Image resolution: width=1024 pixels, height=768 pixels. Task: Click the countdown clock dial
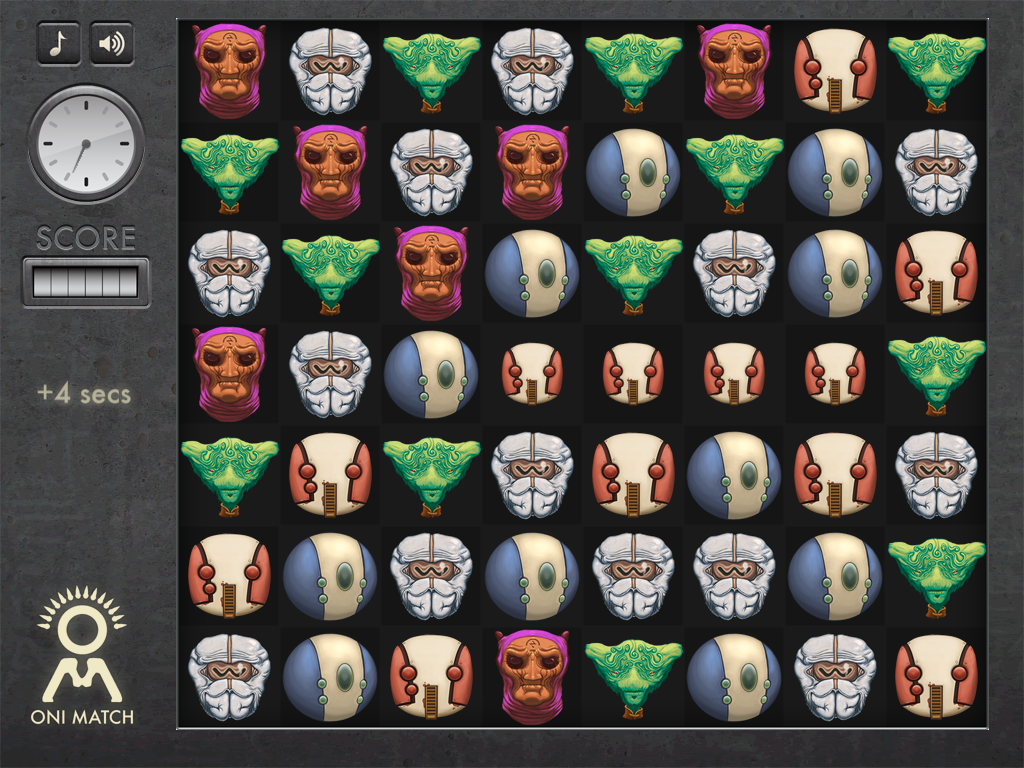pyautogui.click(x=86, y=144)
